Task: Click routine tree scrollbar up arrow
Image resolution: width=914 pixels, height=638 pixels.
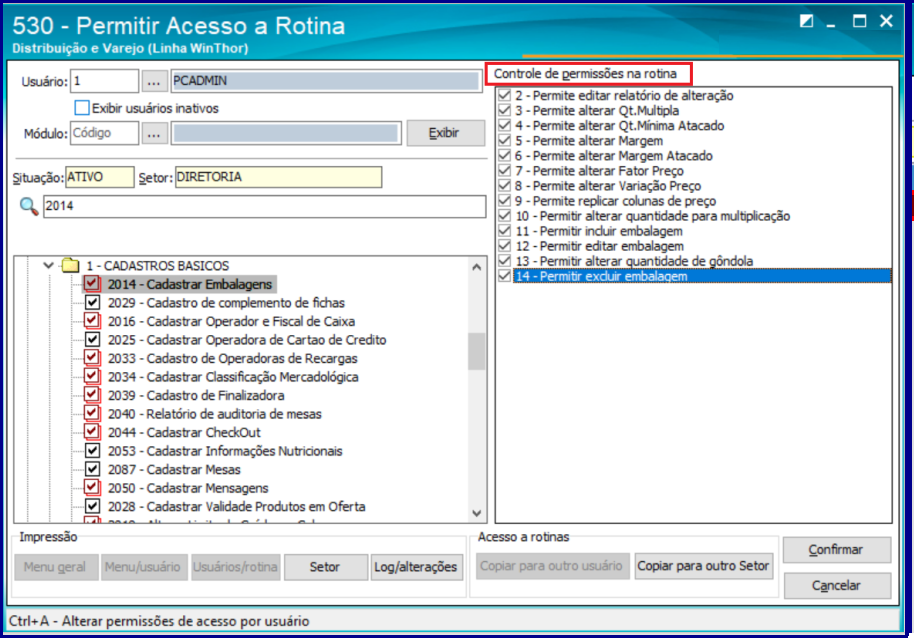Action: click(x=477, y=267)
